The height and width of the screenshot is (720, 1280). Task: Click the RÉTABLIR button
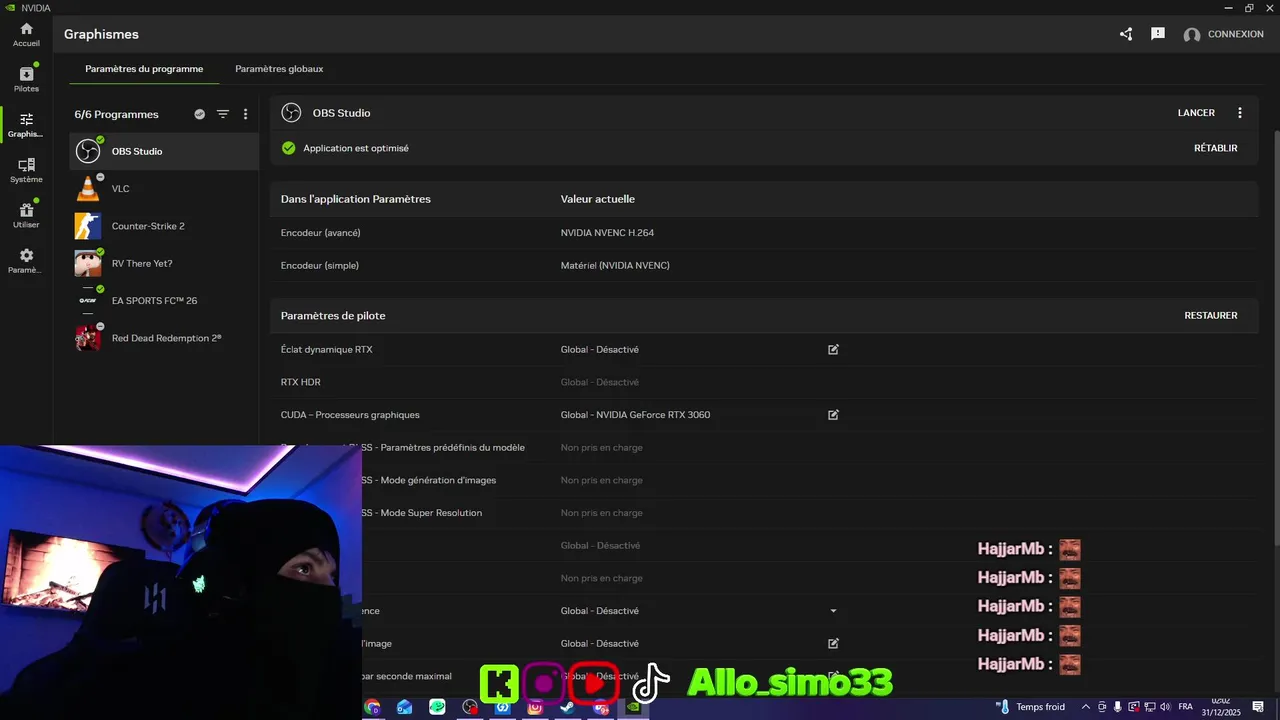pyautogui.click(x=1216, y=148)
